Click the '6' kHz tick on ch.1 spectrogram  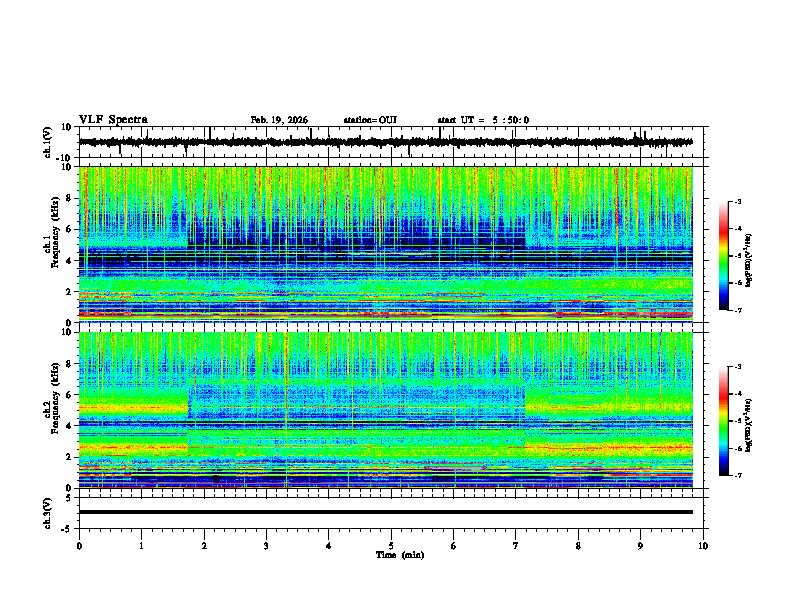coord(70,229)
